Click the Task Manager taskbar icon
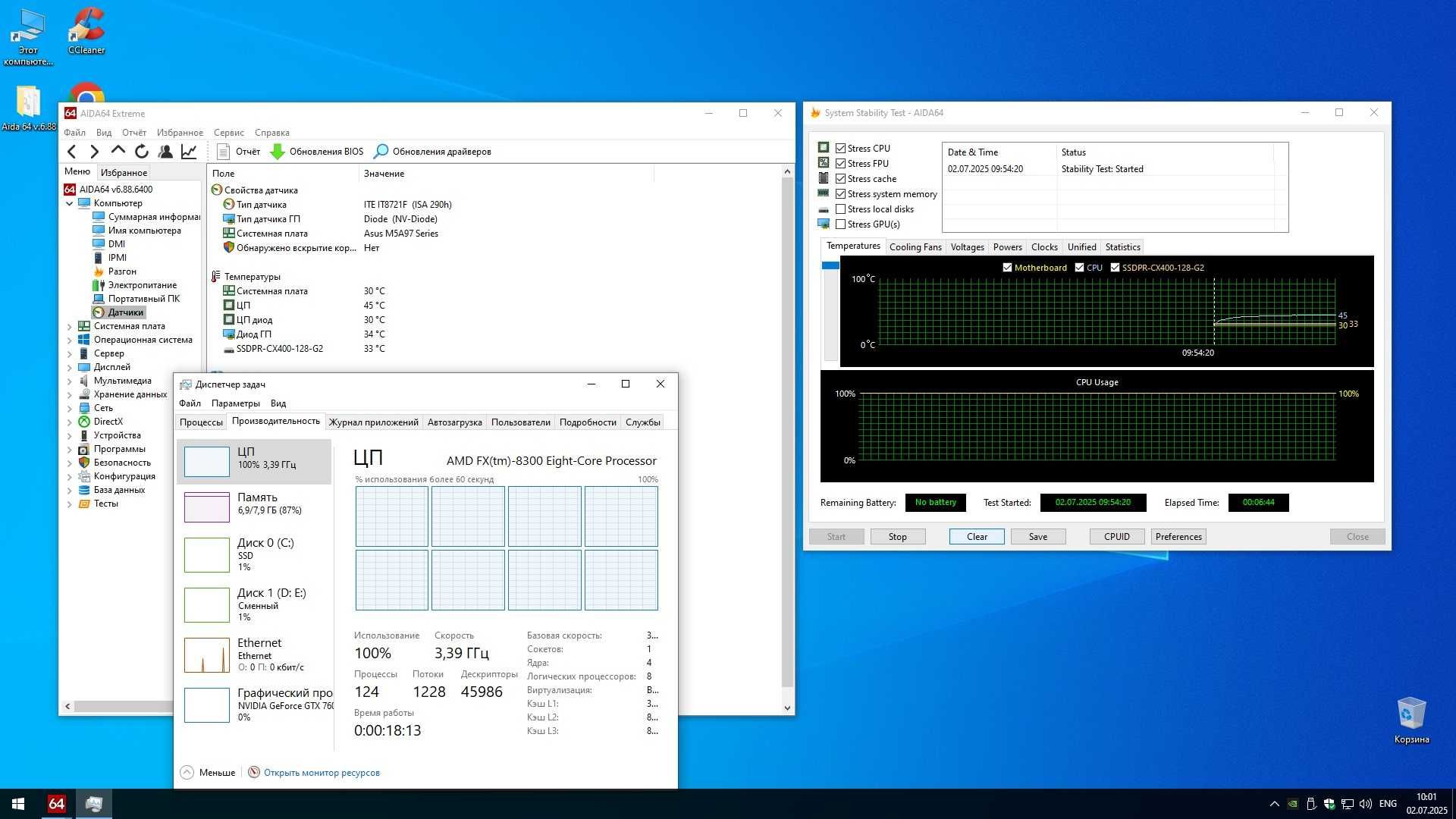This screenshot has width=1456, height=819. point(94,804)
